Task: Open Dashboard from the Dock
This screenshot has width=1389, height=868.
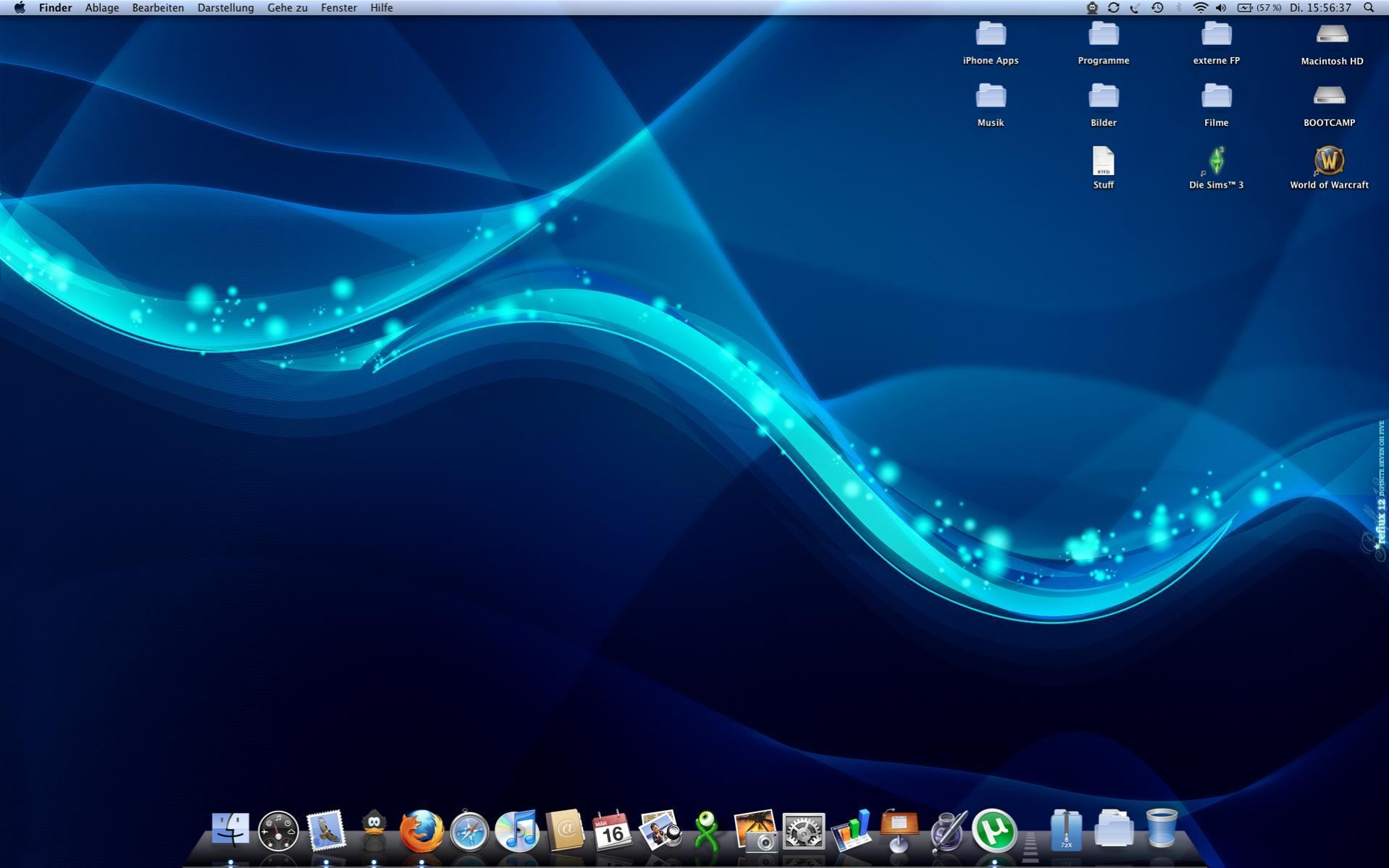Action: (278, 830)
